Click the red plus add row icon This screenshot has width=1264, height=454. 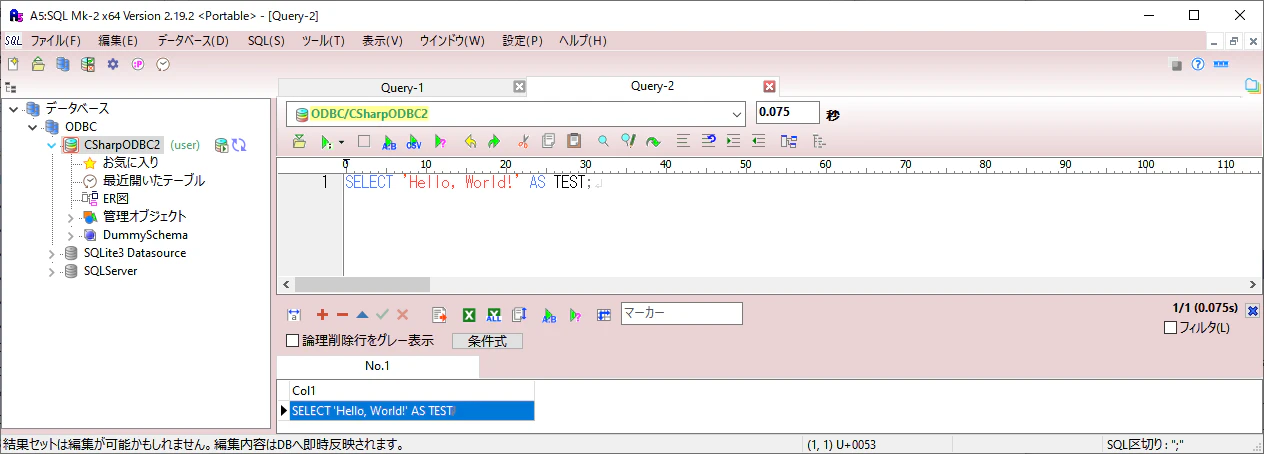point(322,314)
